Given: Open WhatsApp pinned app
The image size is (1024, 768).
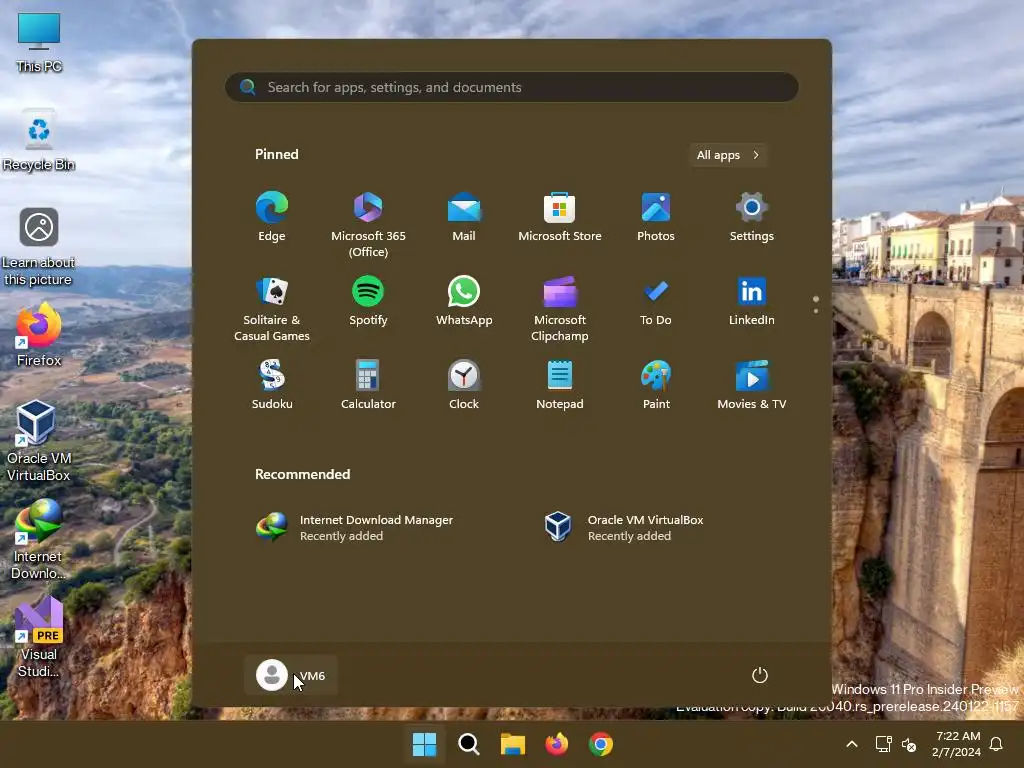Looking at the screenshot, I should tap(464, 301).
